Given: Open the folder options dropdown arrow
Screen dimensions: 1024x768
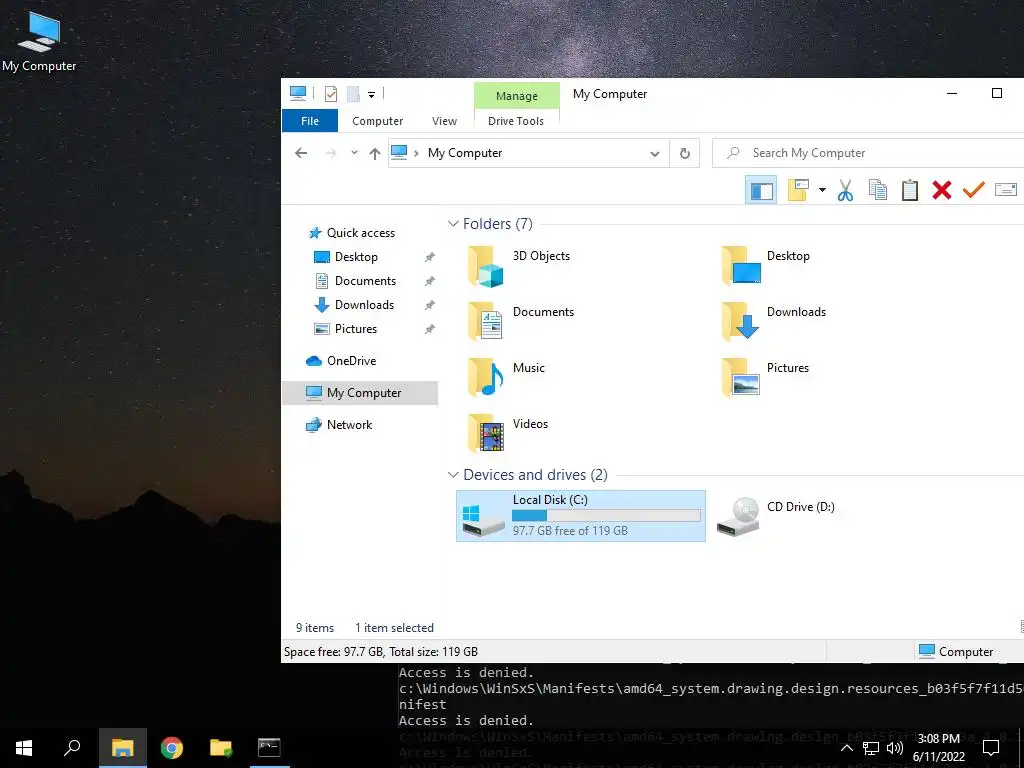Looking at the screenshot, I should (x=822, y=190).
